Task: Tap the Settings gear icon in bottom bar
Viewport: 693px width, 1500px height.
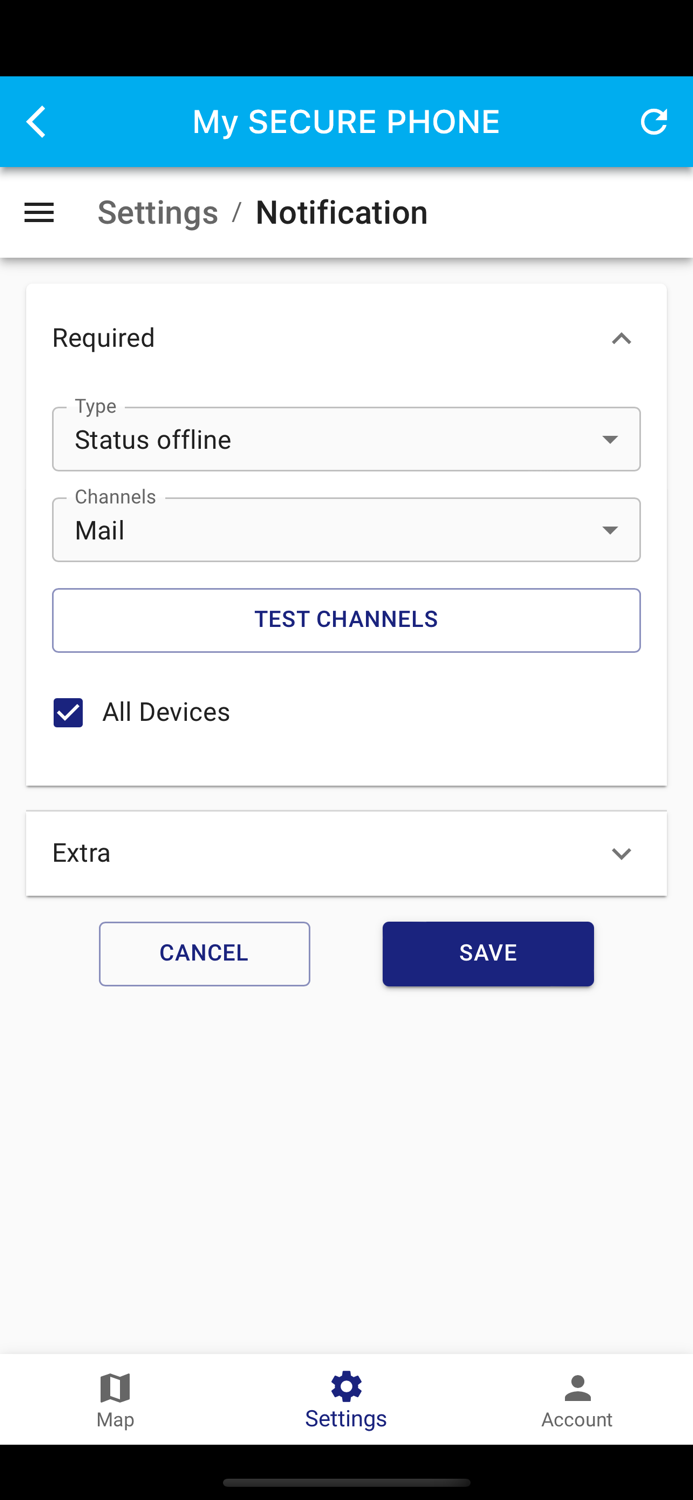Action: [x=346, y=1386]
